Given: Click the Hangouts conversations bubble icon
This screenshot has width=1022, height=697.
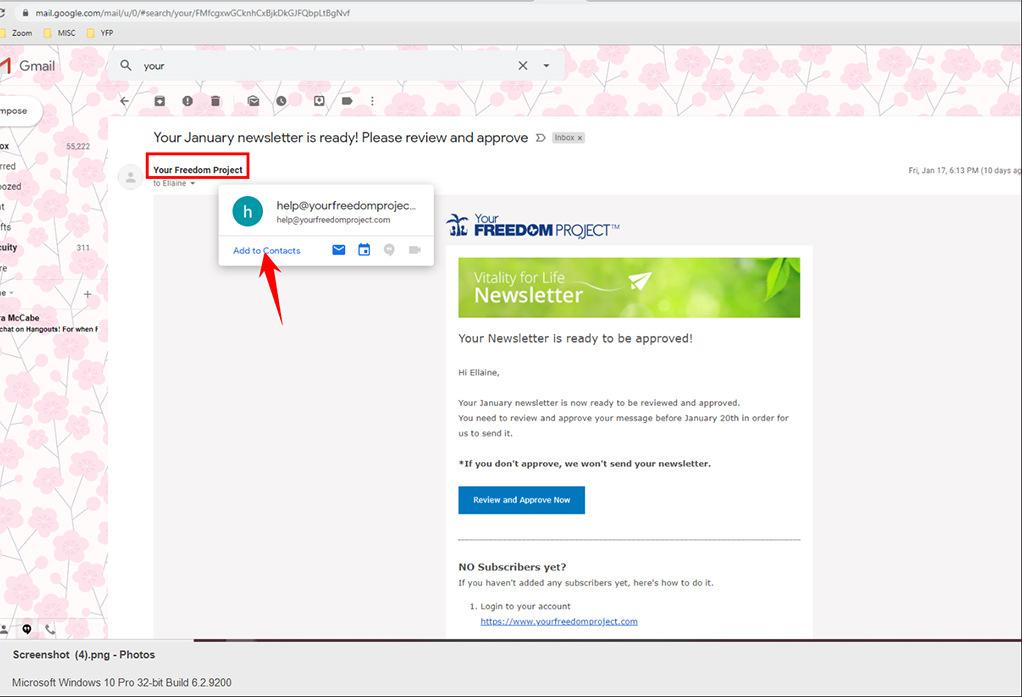Looking at the screenshot, I should click(27, 629).
